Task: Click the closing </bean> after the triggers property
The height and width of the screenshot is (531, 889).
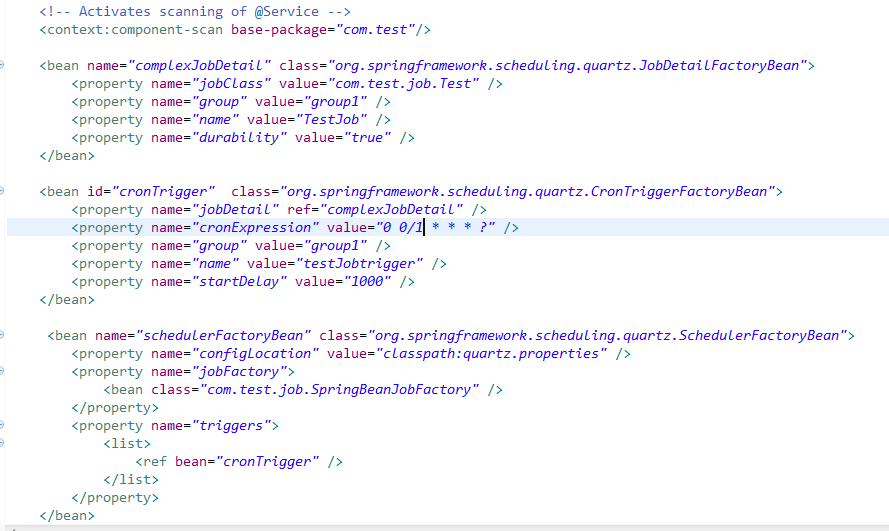Action: [x=67, y=516]
